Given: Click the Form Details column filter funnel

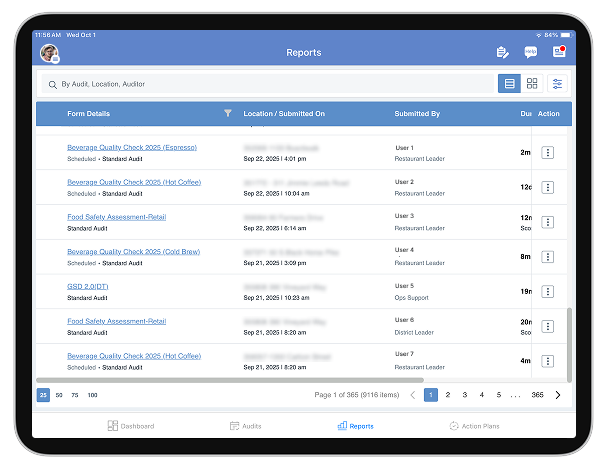Looking at the screenshot, I should (228, 114).
